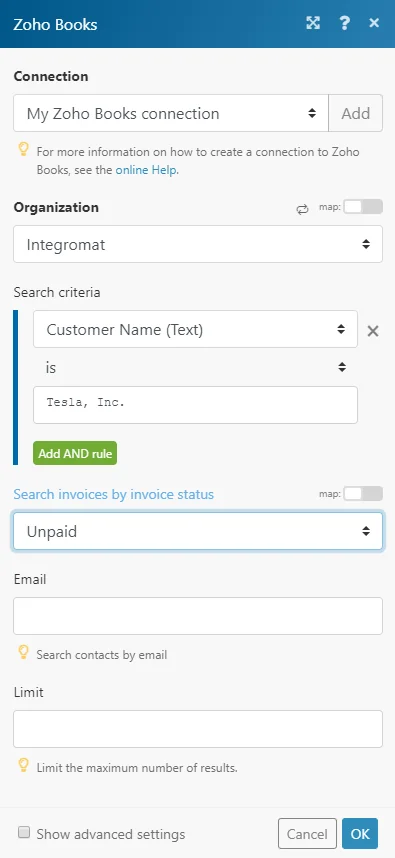The image size is (395, 858).
Task: Click the Add AND rule button
Action: coord(75,454)
